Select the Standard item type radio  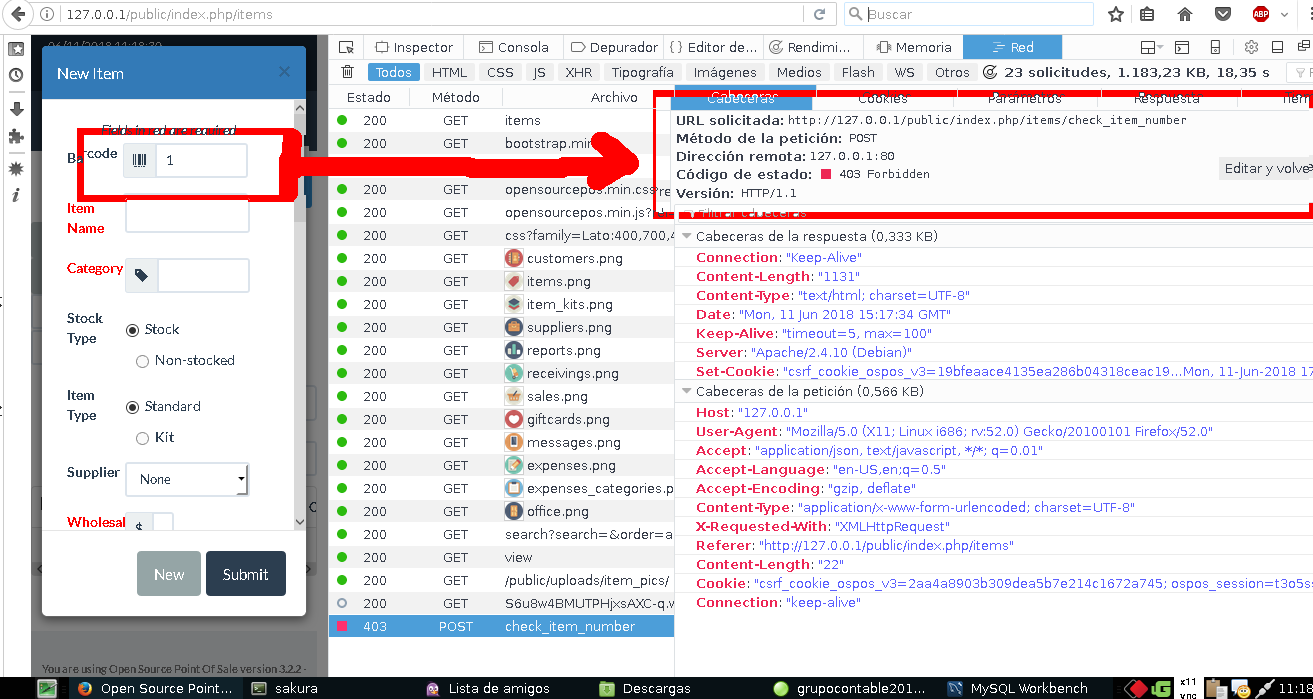pyautogui.click(x=132, y=406)
